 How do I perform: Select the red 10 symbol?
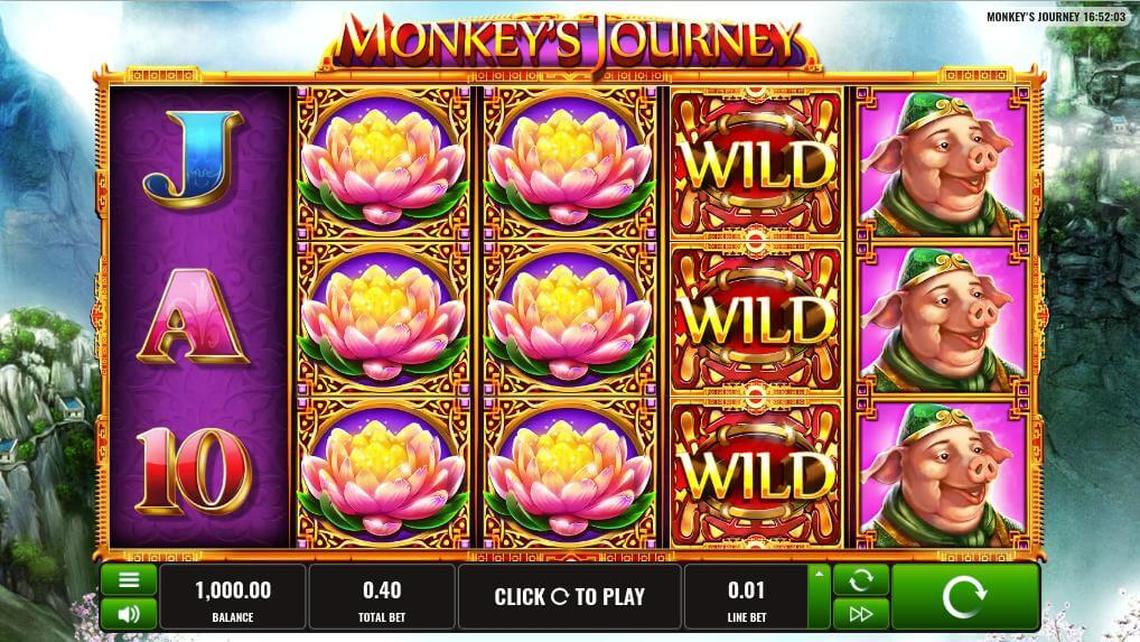pos(193,471)
